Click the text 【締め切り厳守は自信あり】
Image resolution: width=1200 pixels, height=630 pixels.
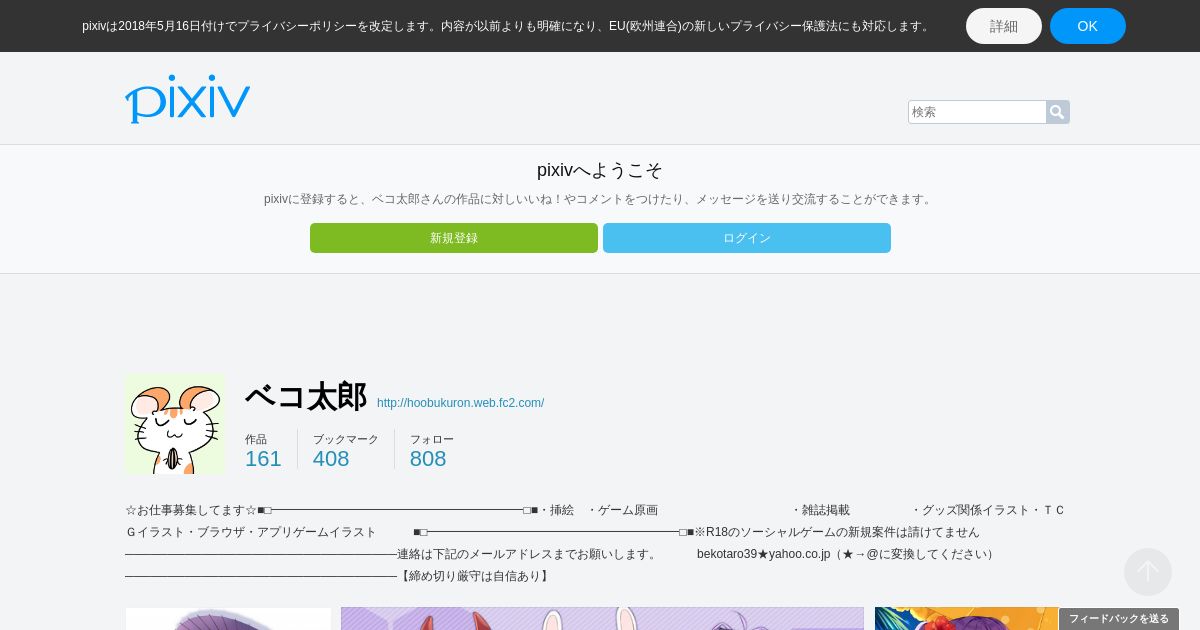tap(474, 576)
